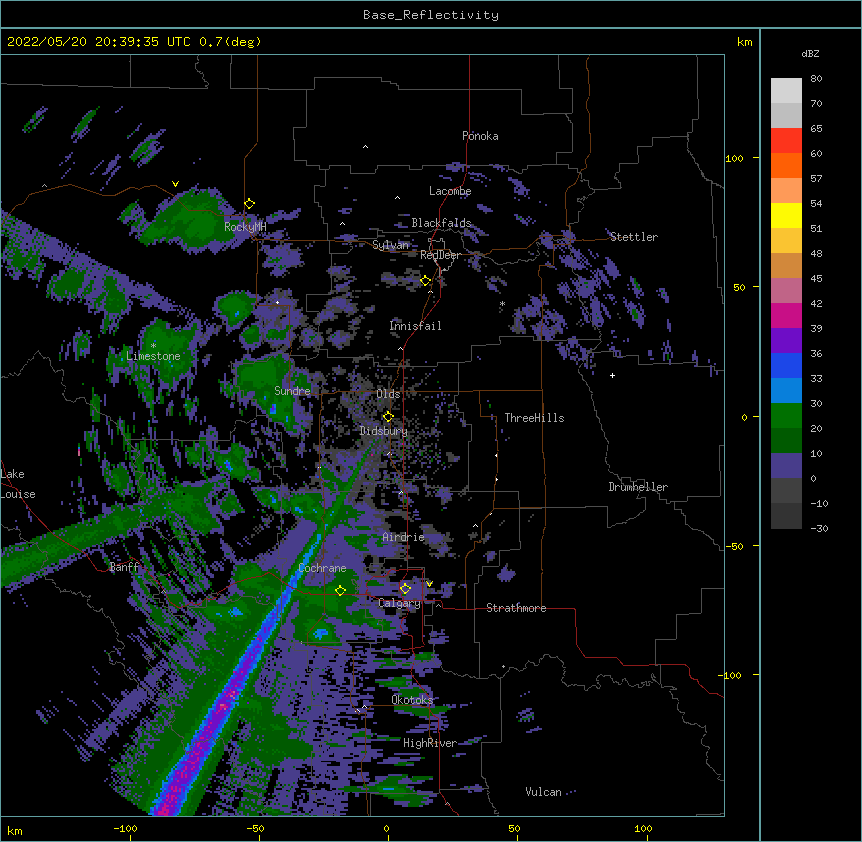Click the Calgary city label
Viewport: 862px width, 842px height.
tap(399, 603)
